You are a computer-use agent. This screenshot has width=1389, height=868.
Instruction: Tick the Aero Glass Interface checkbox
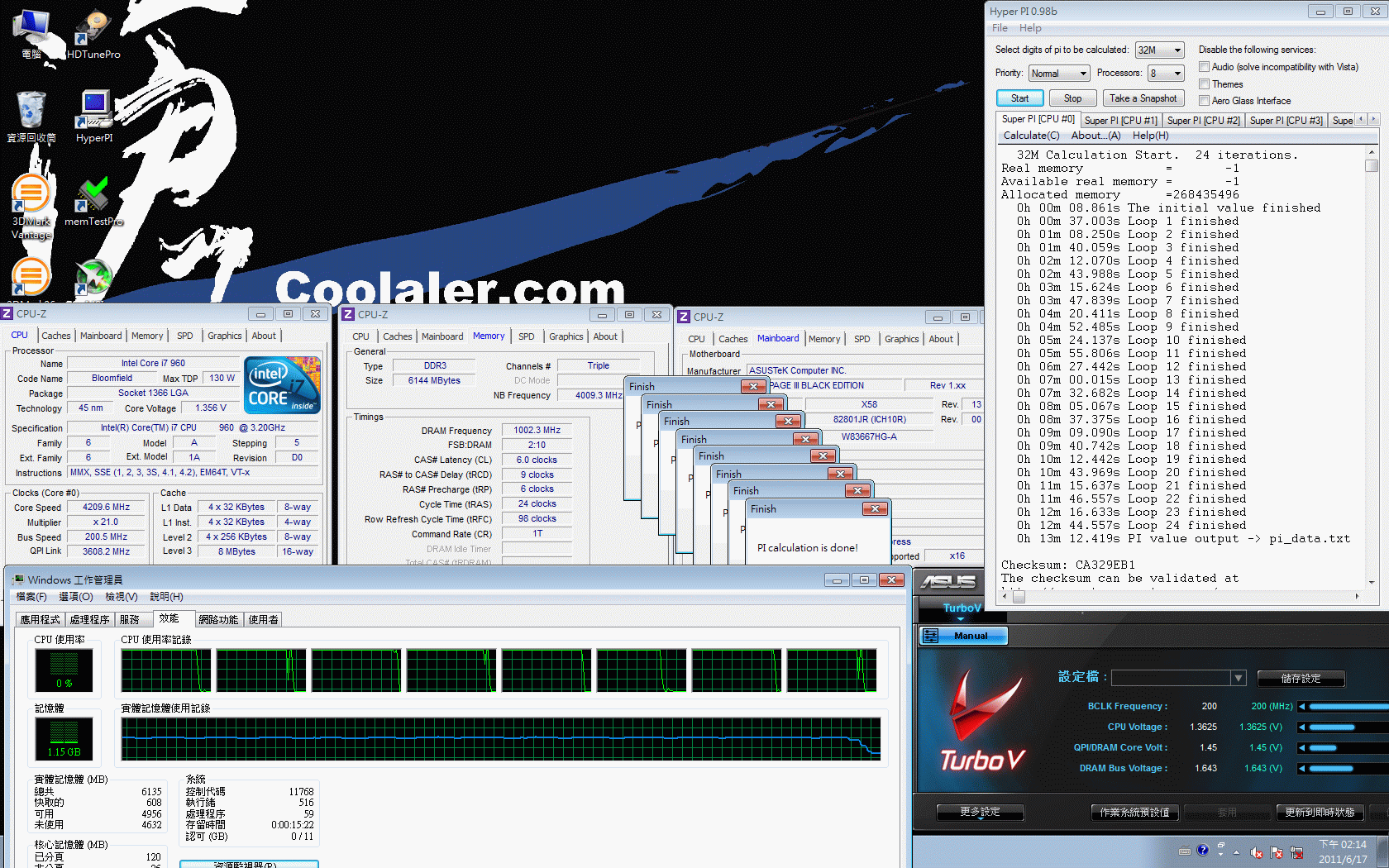coord(1205,101)
